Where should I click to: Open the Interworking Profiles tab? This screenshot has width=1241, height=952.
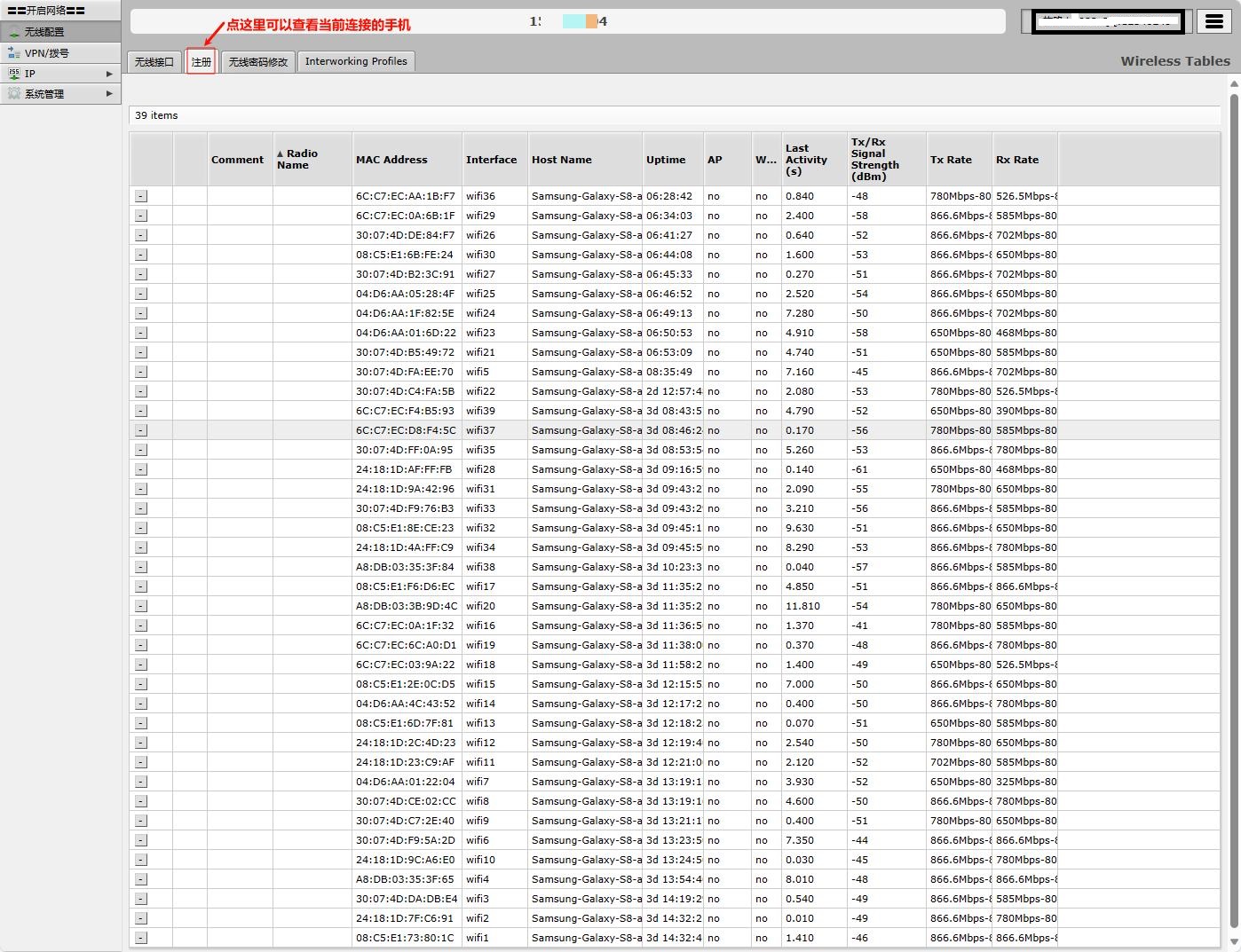pos(356,61)
